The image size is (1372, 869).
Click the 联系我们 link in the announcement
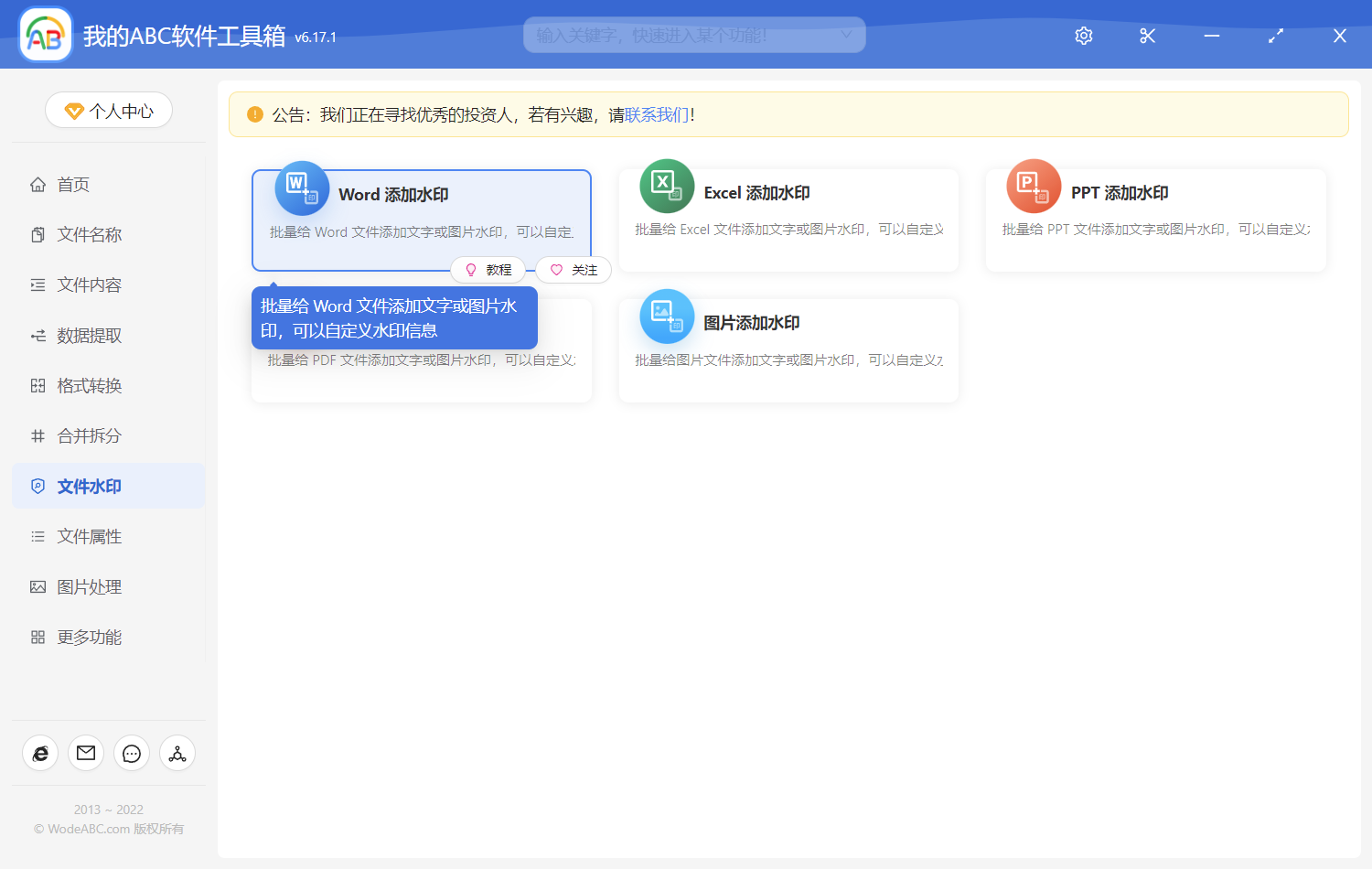click(x=655, y=114)
